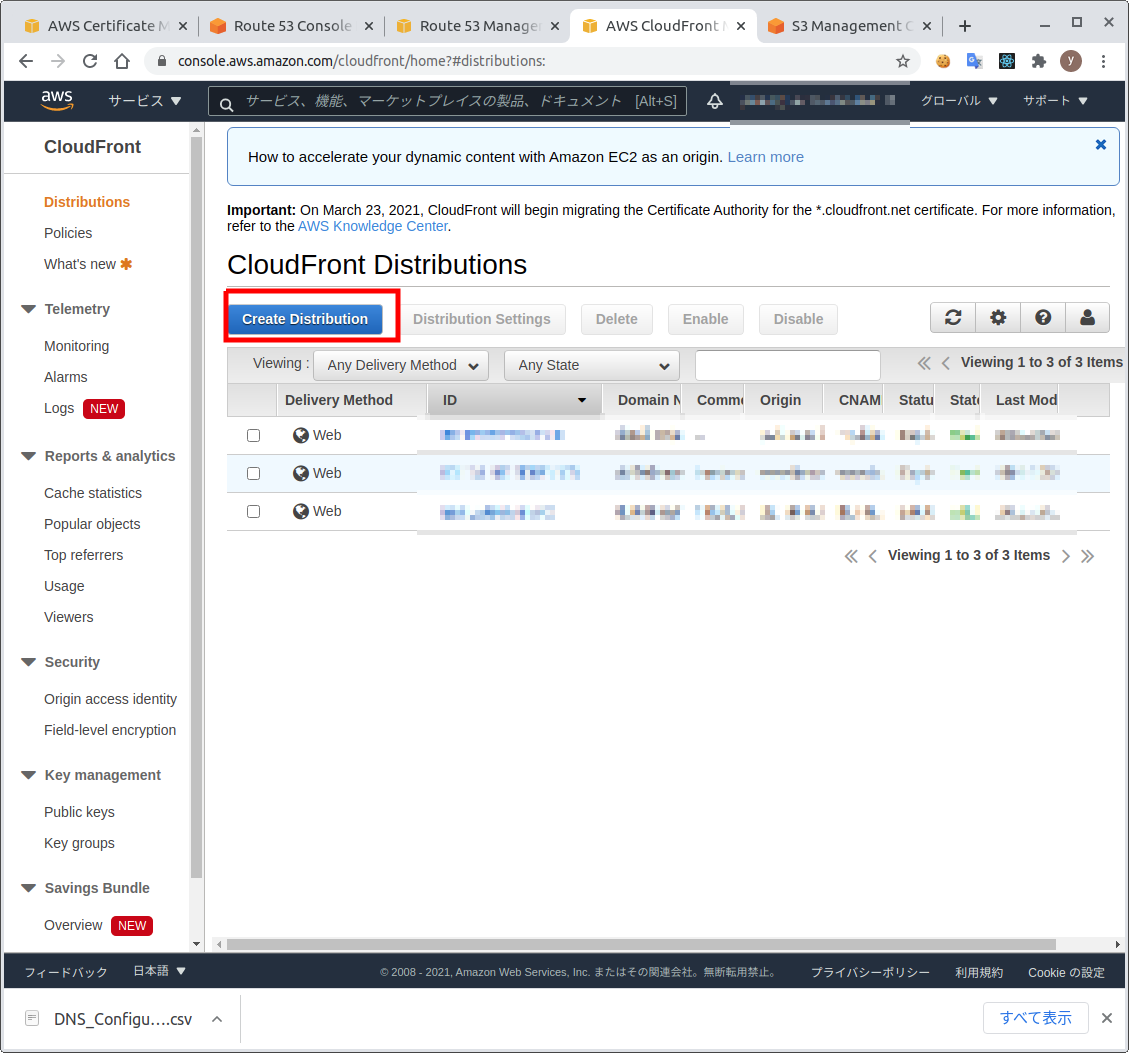Open the 日本語 language selector
This screenshot has height=1053, width=1129.
tap(159, 971)
